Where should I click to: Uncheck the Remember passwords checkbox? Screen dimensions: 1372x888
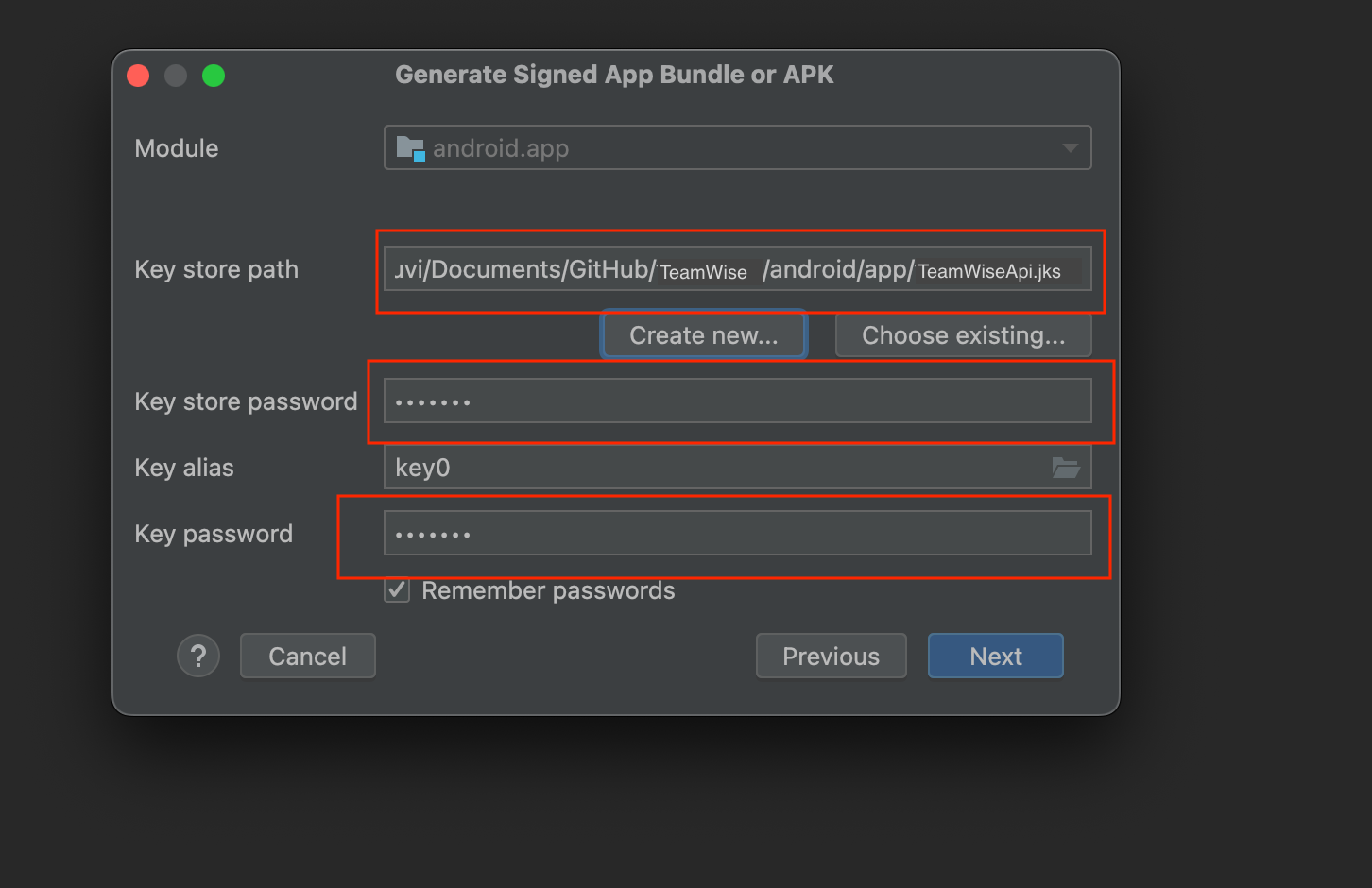click(x=397, y=590)
